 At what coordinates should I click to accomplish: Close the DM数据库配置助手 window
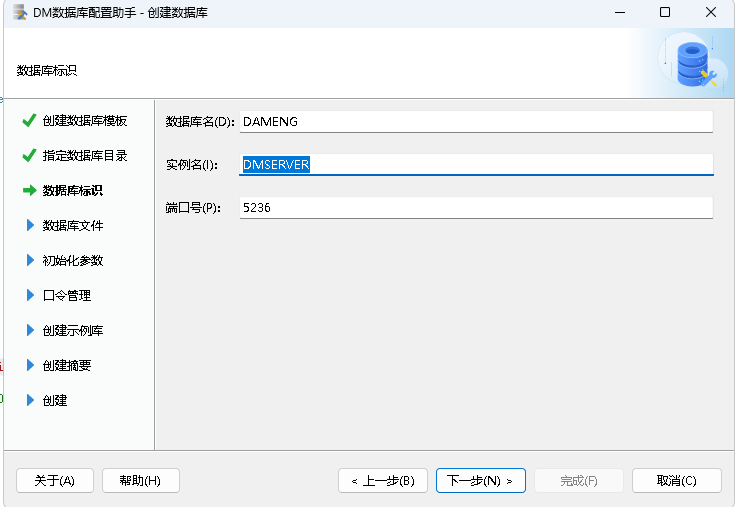(711, 12)
